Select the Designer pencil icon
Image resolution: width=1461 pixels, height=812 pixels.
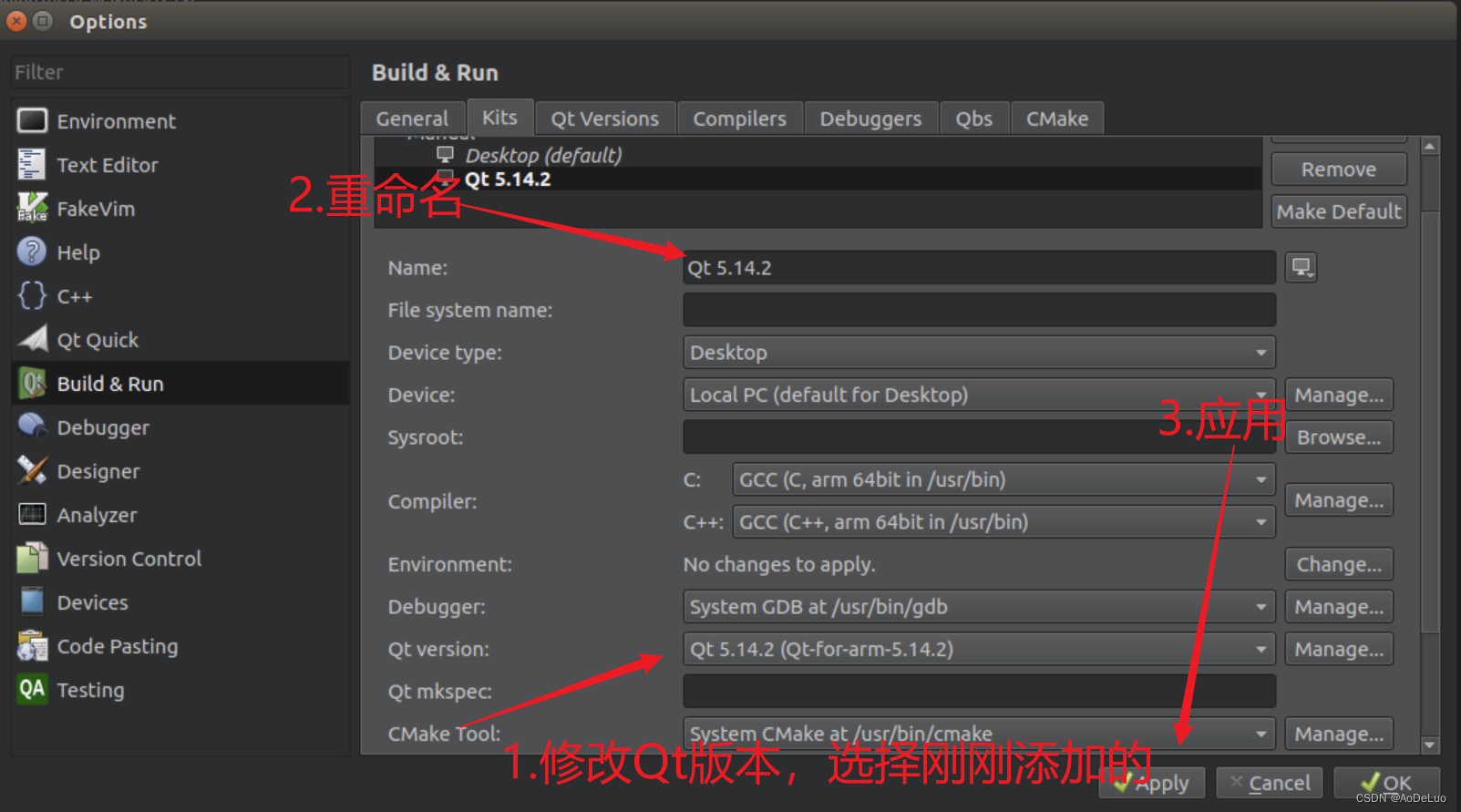(32, 470)
